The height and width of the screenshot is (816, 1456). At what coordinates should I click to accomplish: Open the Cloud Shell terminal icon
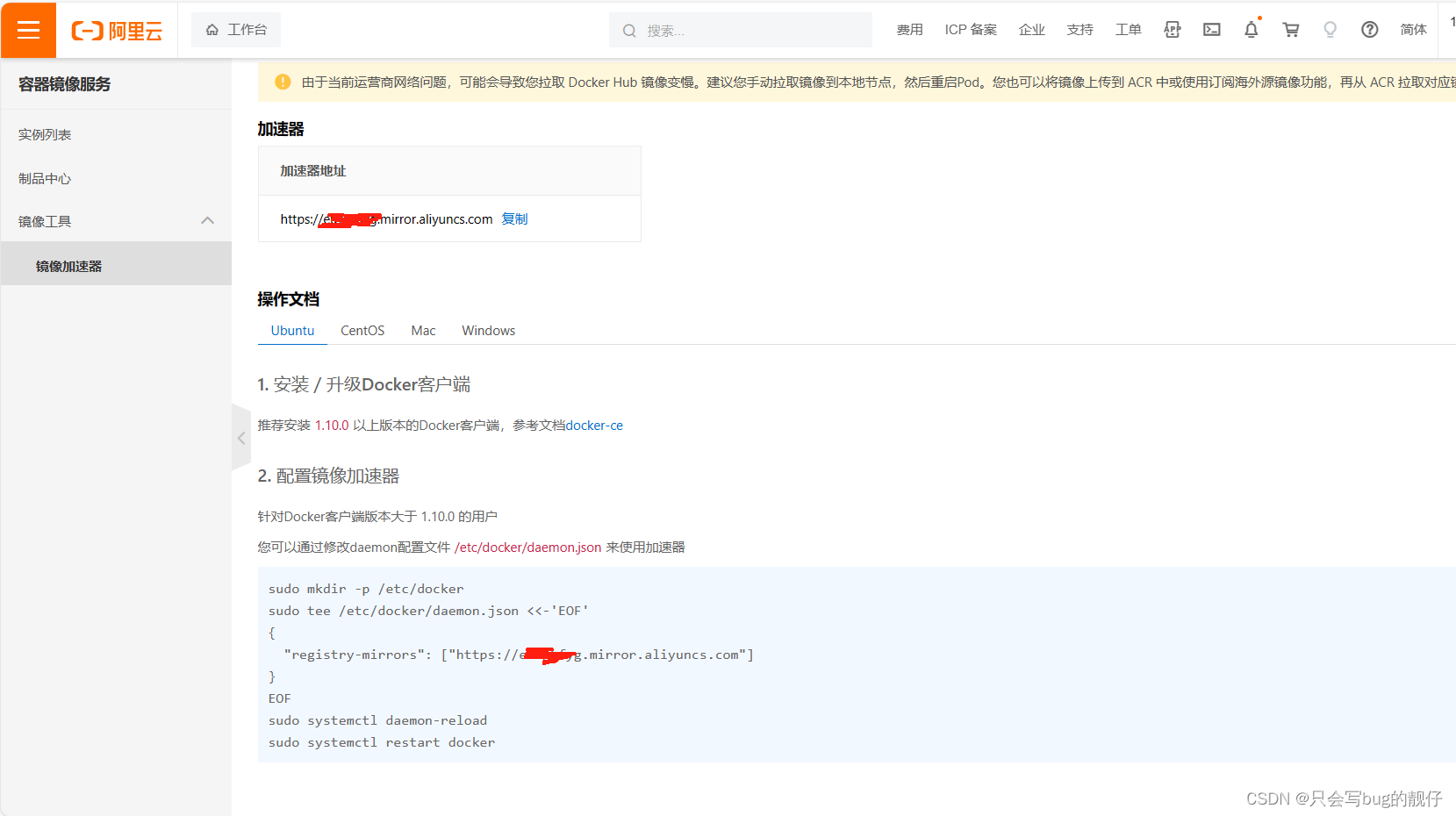click(1212, 30)
